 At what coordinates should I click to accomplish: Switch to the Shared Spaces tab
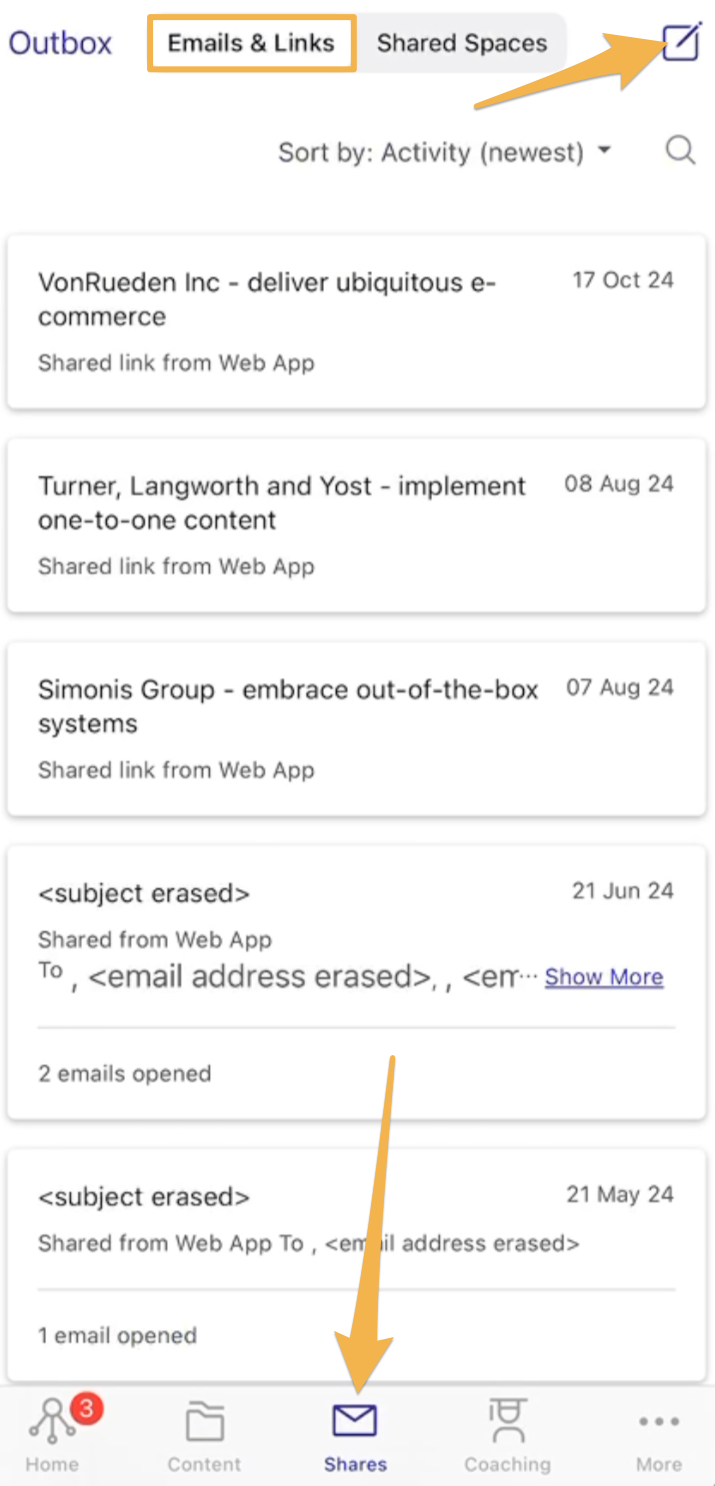[x=461, y=43]
